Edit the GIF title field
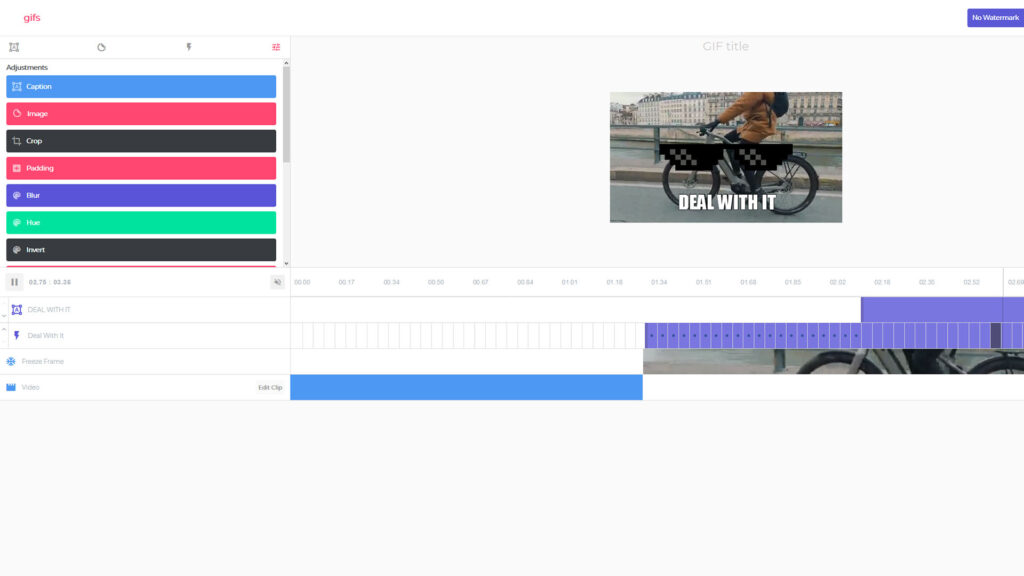 (726, 46)
